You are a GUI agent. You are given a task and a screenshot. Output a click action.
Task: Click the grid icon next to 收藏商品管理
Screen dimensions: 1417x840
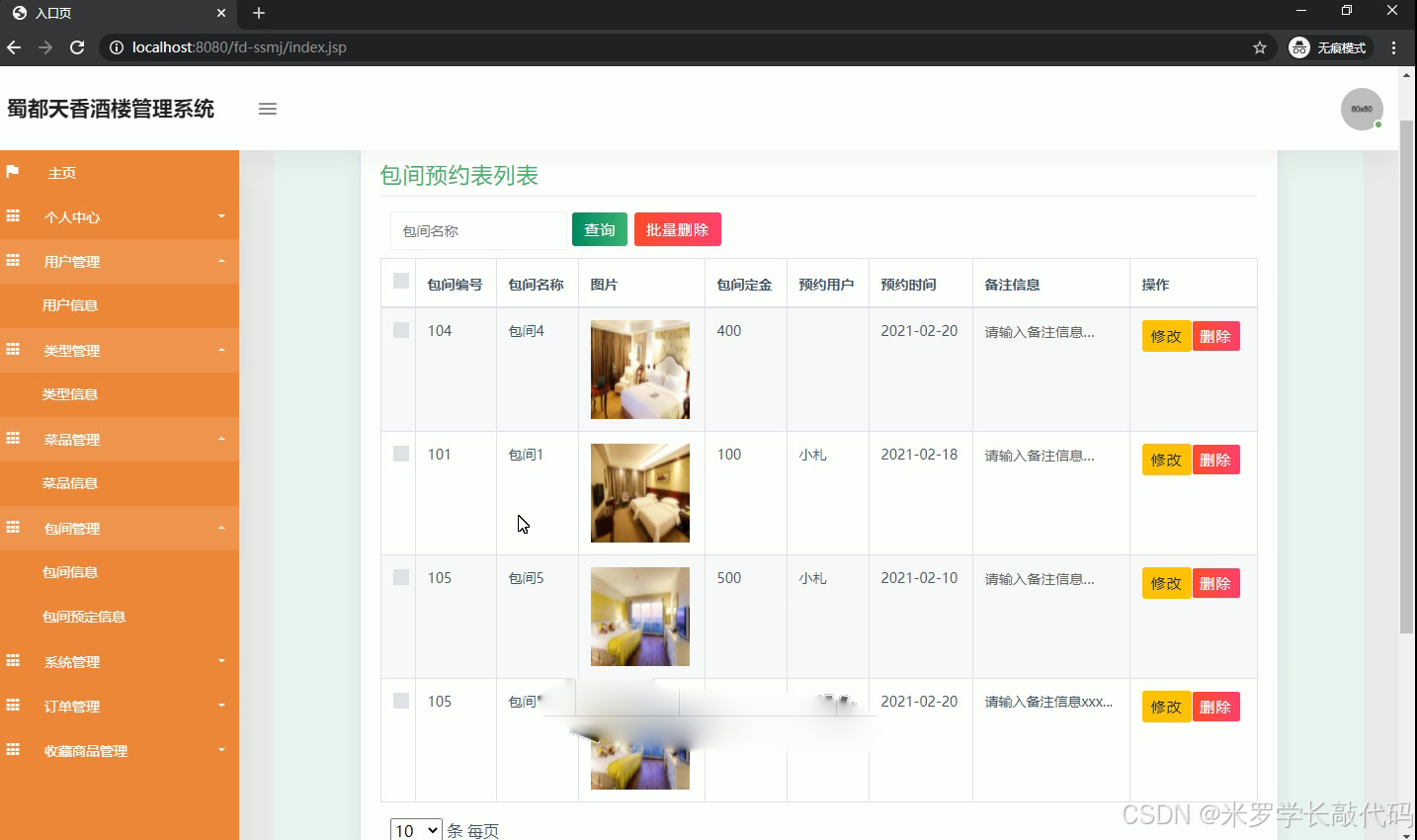(x=13, y=750)
